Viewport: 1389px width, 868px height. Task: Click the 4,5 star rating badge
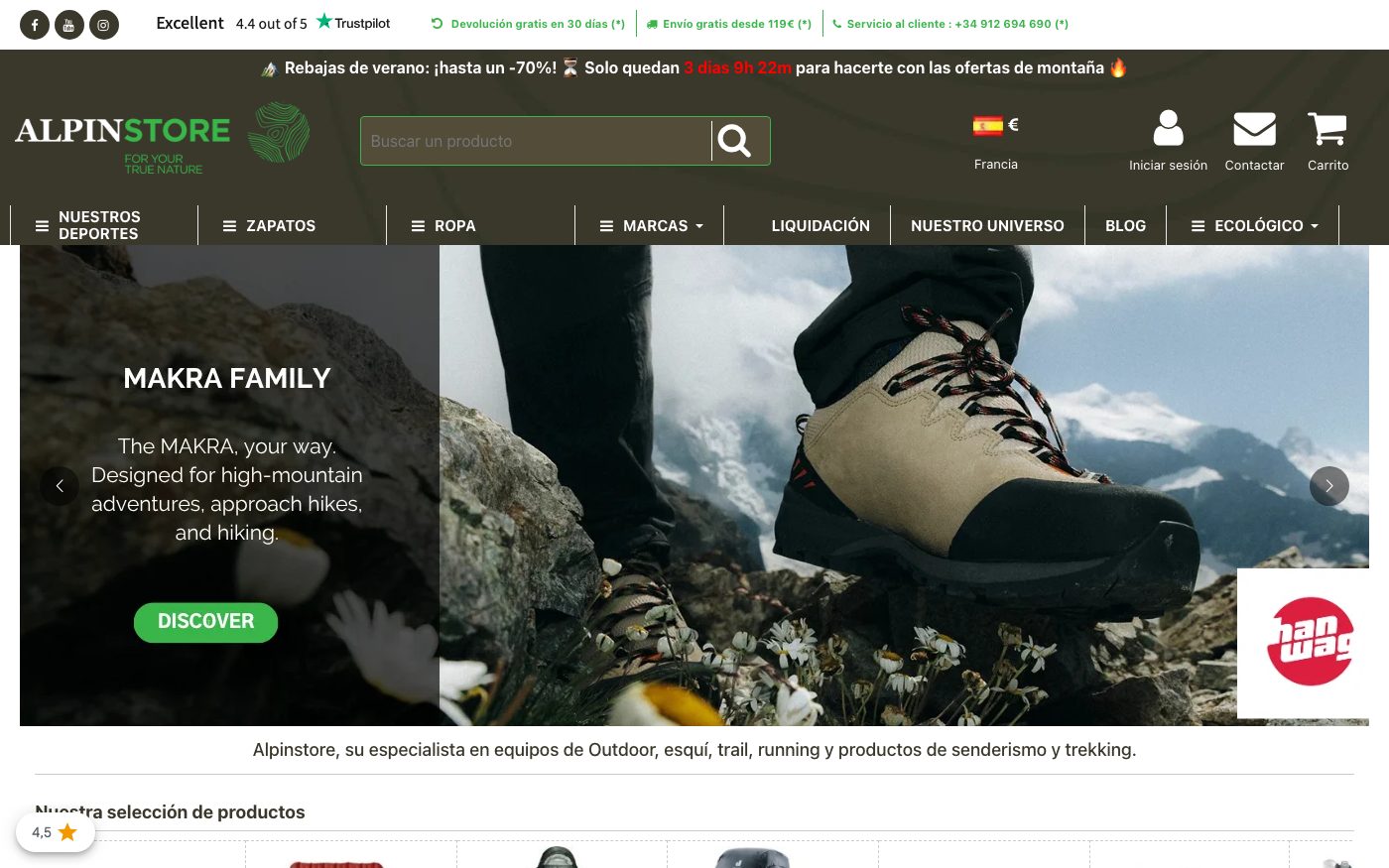click(x=56, y=832)
